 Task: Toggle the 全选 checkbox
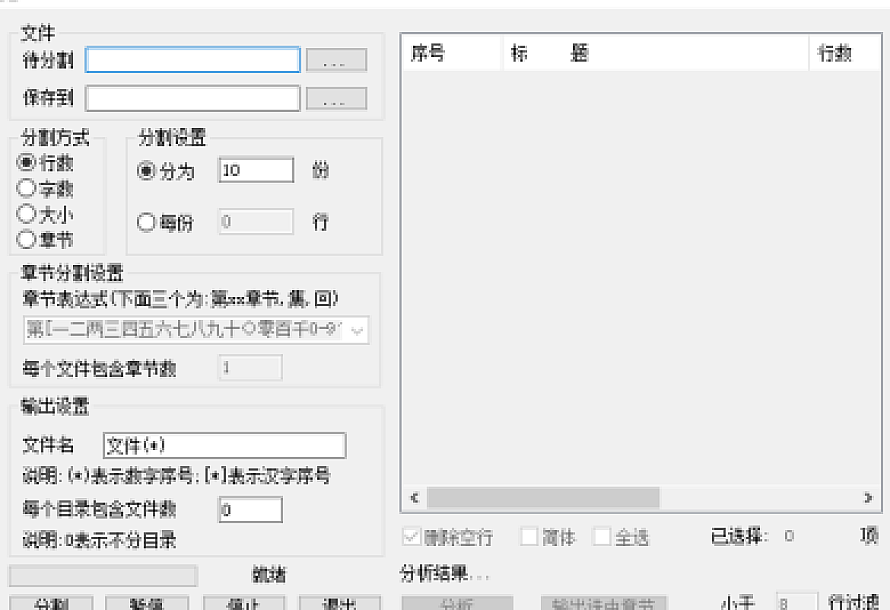[x=602, y=537]
